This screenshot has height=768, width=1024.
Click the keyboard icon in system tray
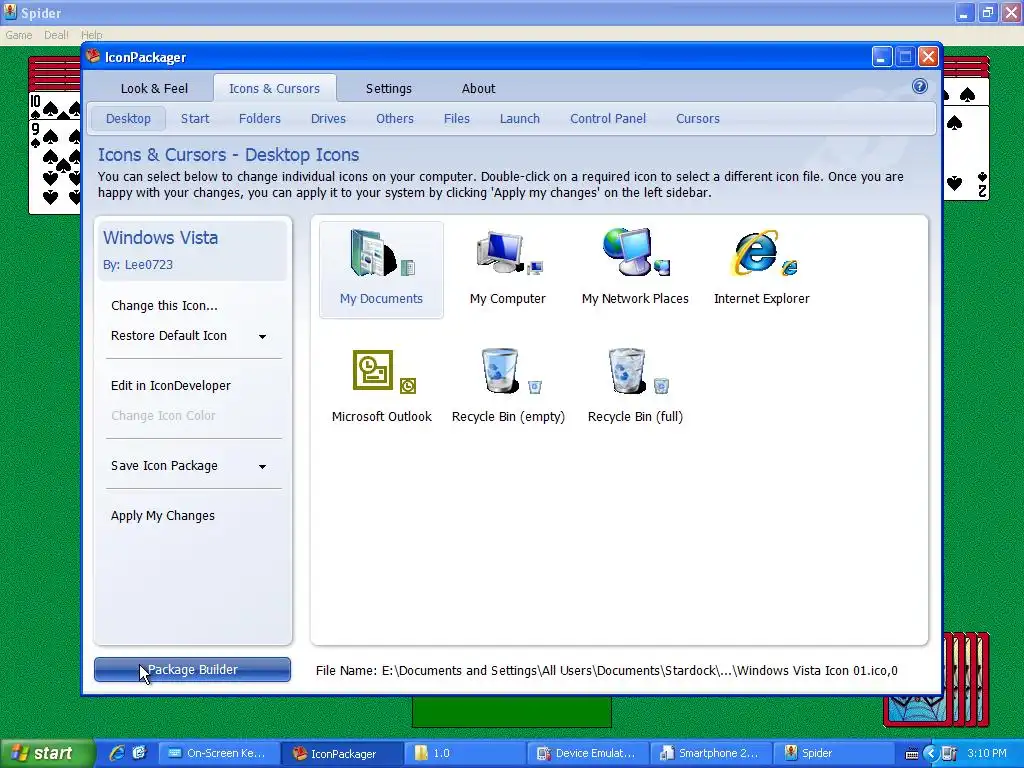(x=912, y=754)
